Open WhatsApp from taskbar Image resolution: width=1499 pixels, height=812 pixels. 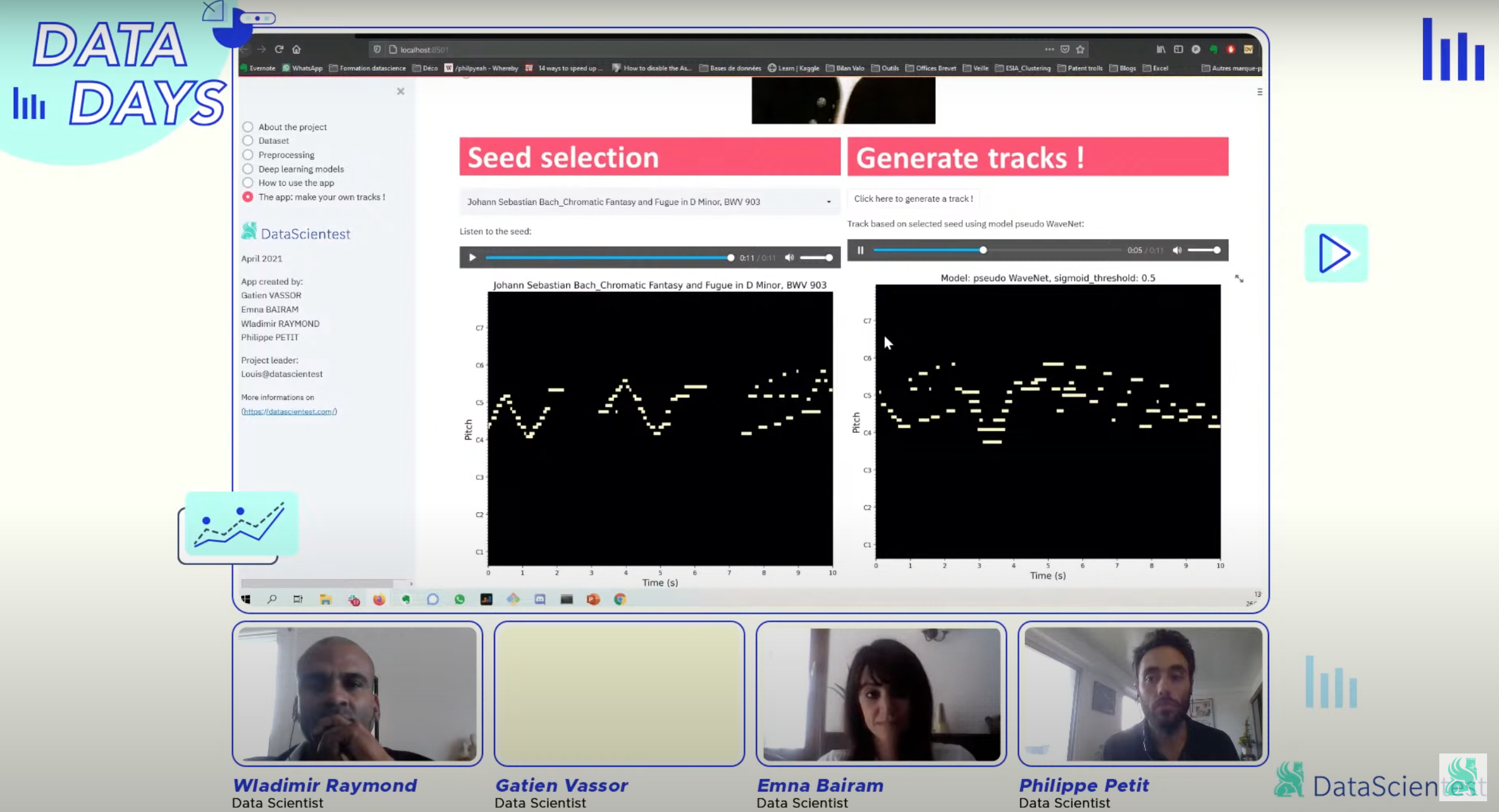coord(459,599)
